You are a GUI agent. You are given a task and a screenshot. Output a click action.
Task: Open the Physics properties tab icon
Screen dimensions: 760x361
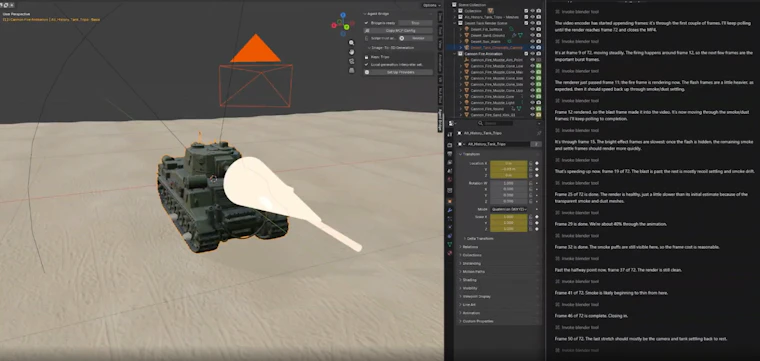click(x=449, y=227)
